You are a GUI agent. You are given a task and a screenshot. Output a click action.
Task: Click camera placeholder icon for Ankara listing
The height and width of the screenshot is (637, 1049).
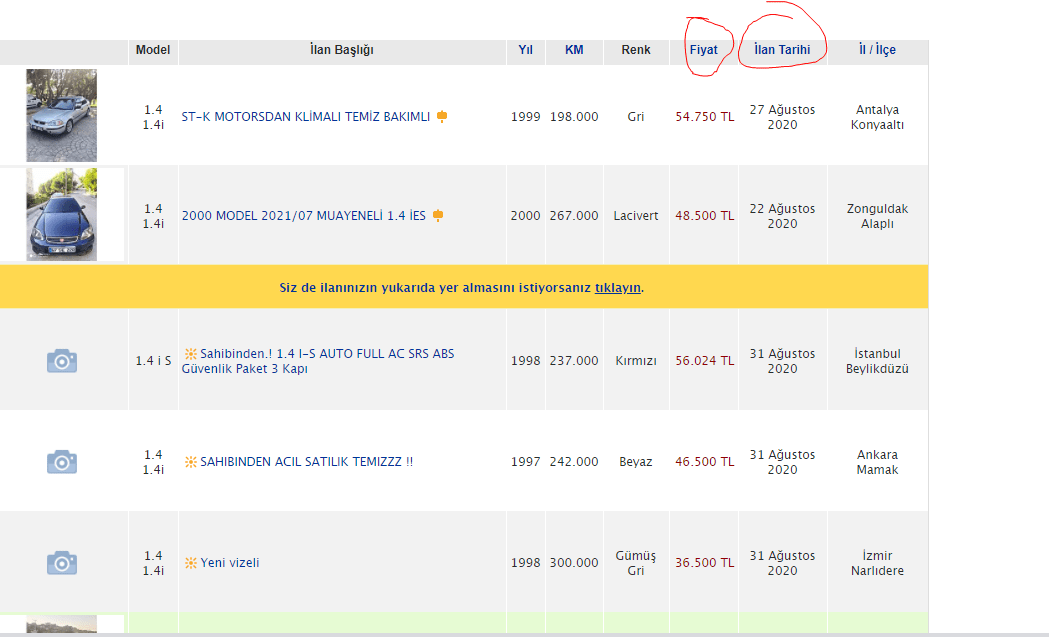point(62,462)
